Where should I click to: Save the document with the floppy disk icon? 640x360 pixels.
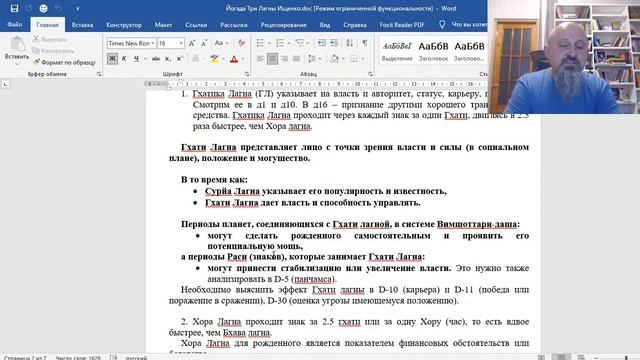click(x=14, y=8)
